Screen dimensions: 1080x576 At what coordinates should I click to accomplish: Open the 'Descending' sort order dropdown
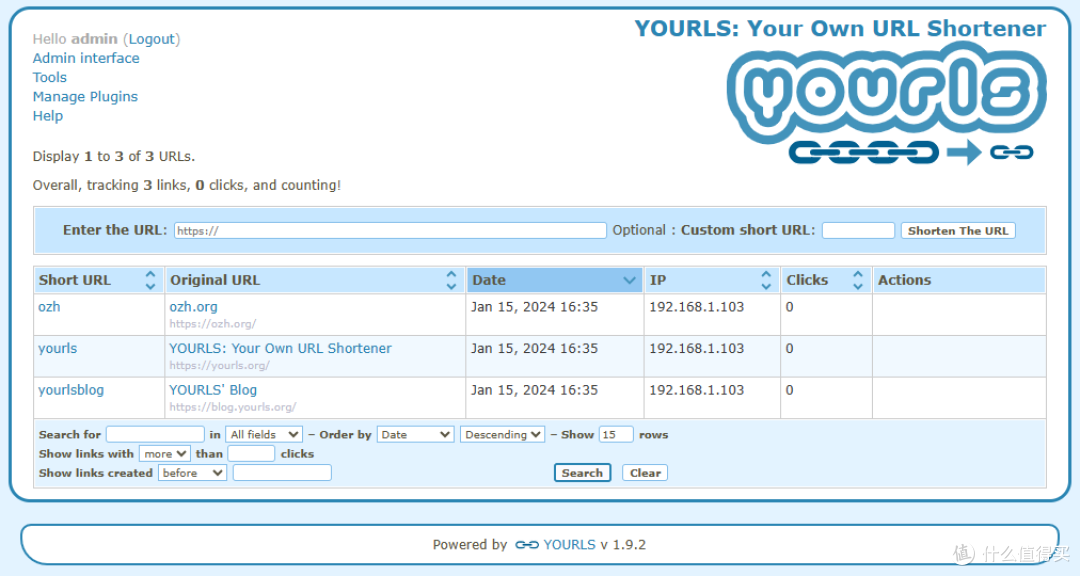click(502, 435)
